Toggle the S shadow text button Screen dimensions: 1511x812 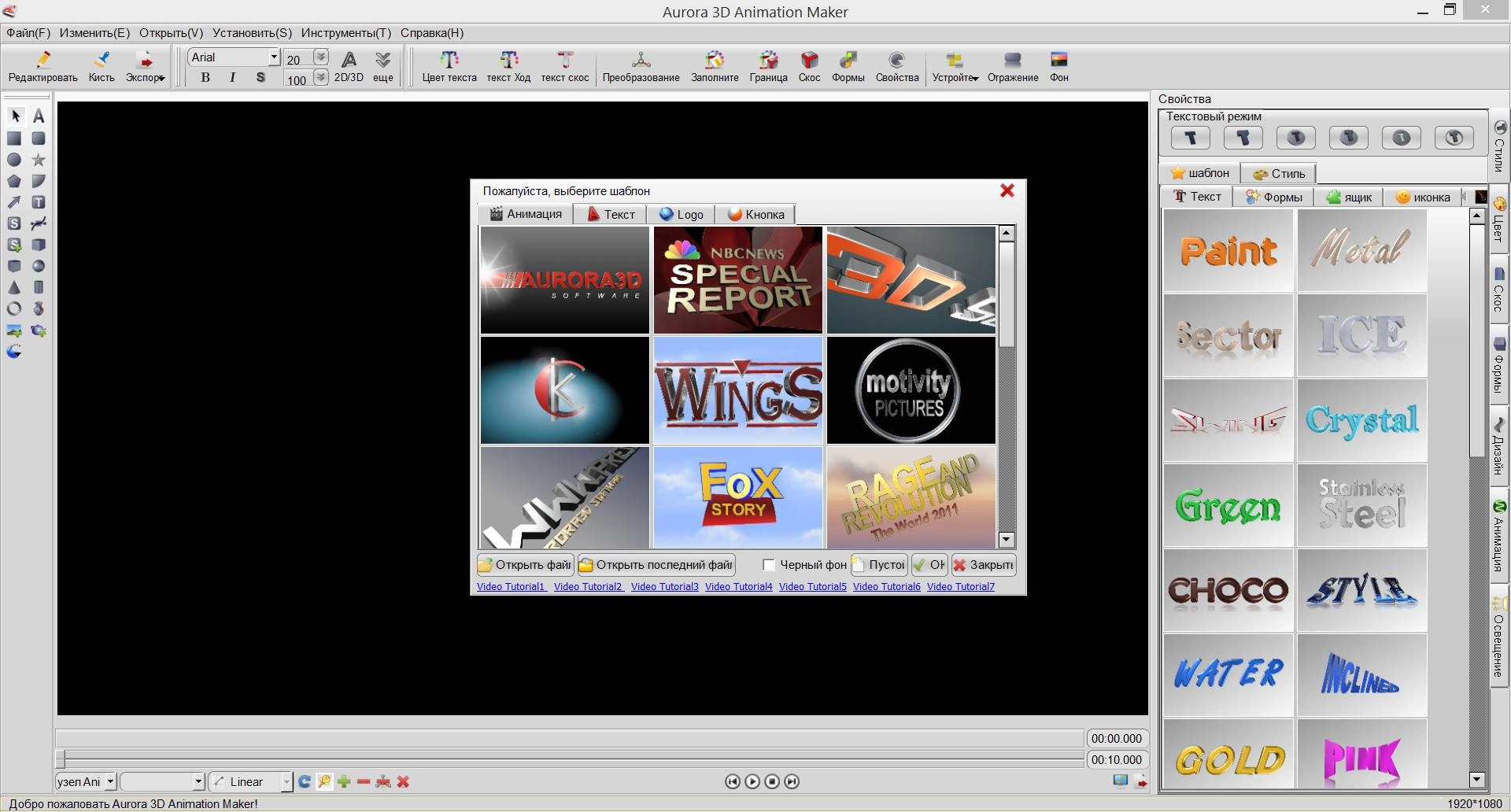[x=260, y=77]
